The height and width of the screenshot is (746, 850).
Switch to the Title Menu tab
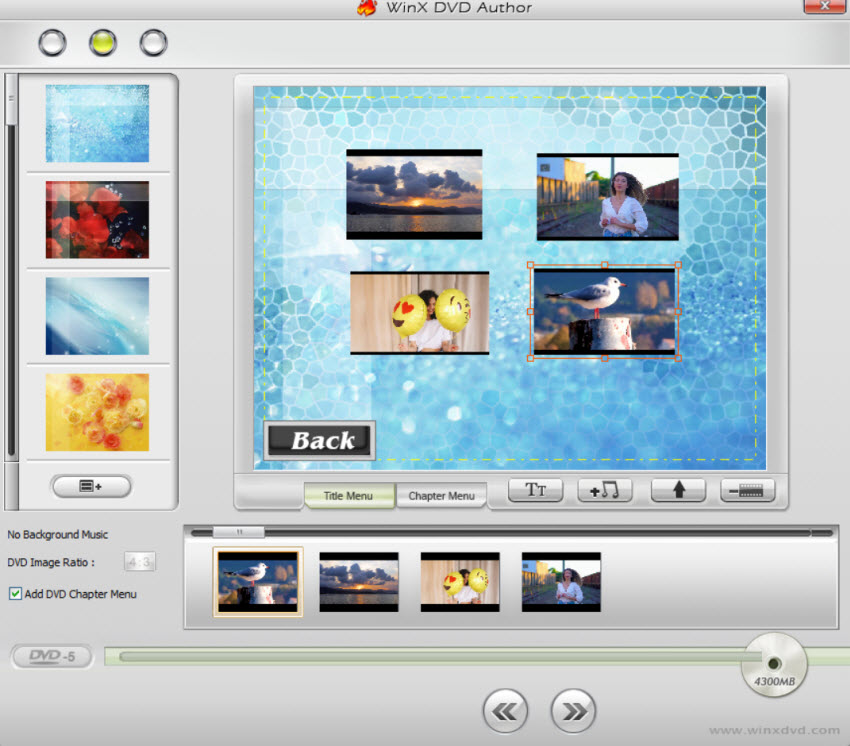[x=350, y=495]
